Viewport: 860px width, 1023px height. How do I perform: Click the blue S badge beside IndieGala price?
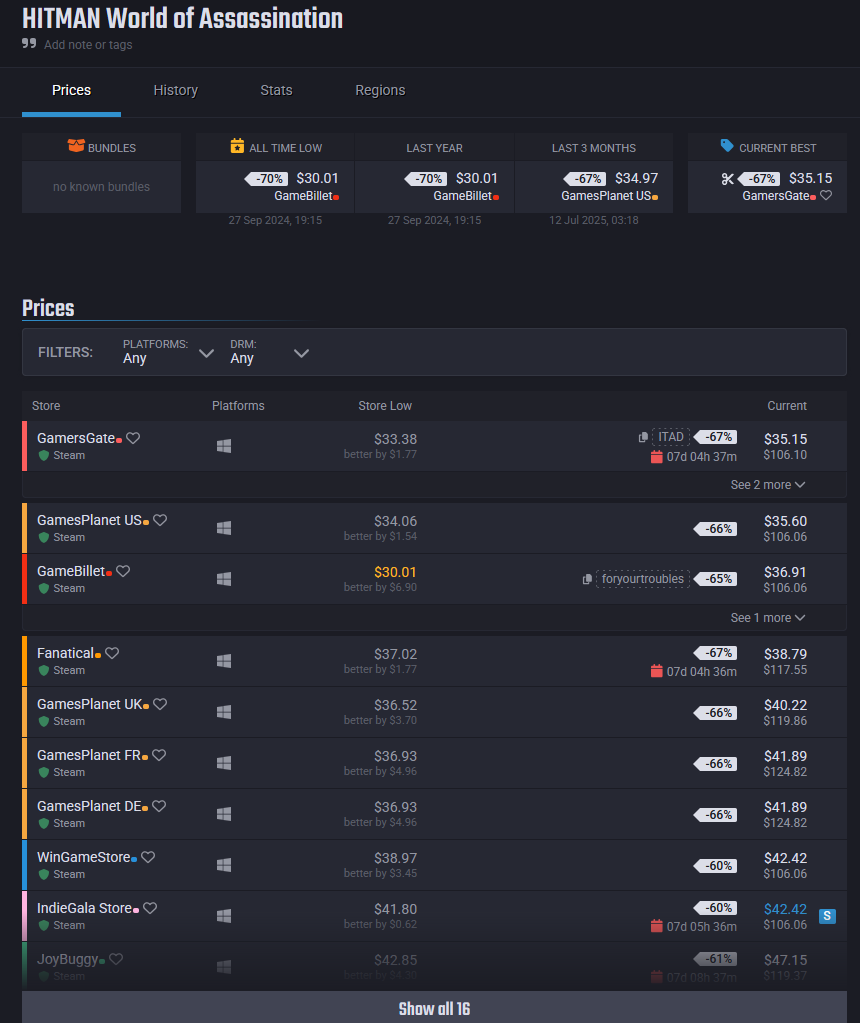tap(827, 916)
